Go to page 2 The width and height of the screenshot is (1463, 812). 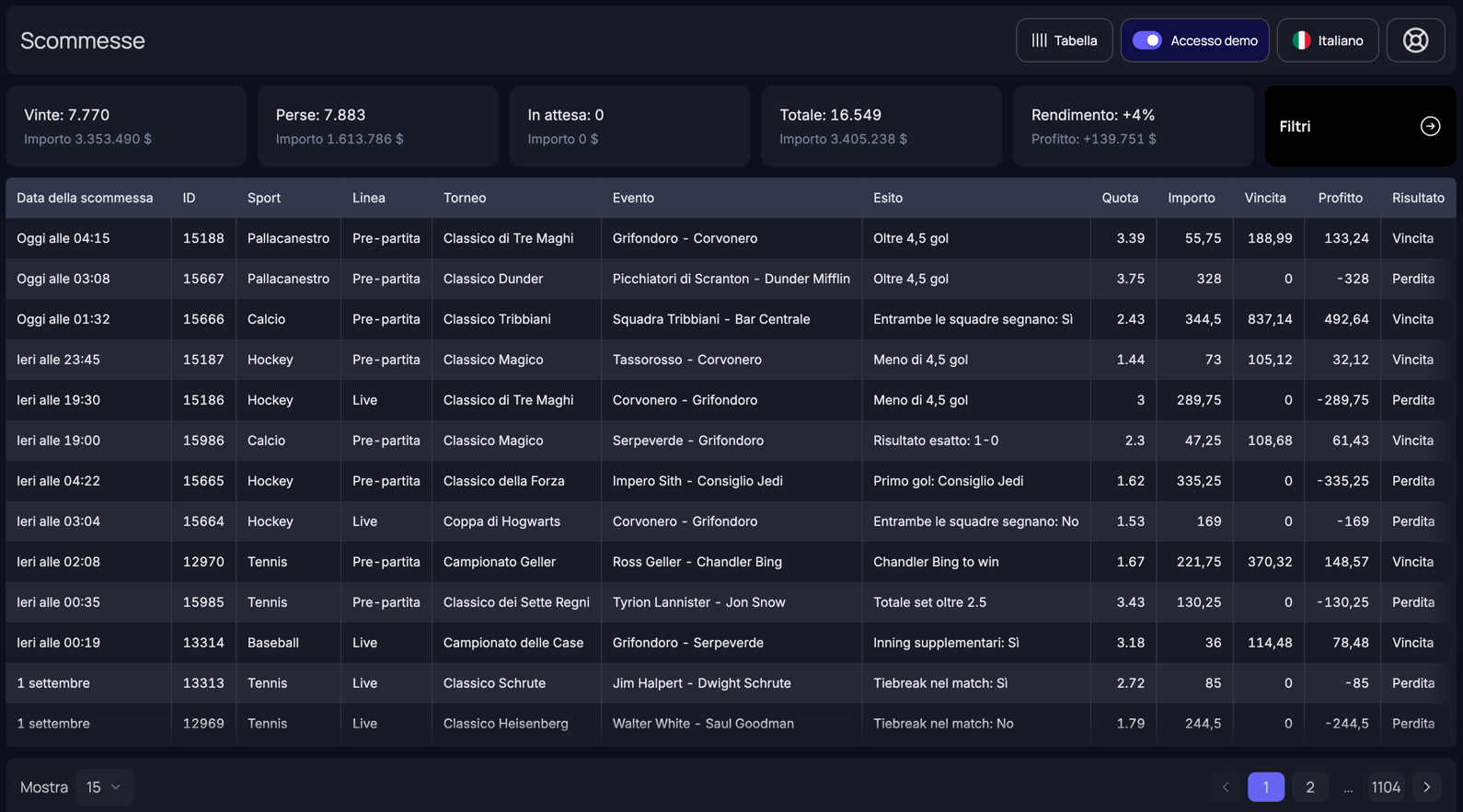tap(1309, 787)
